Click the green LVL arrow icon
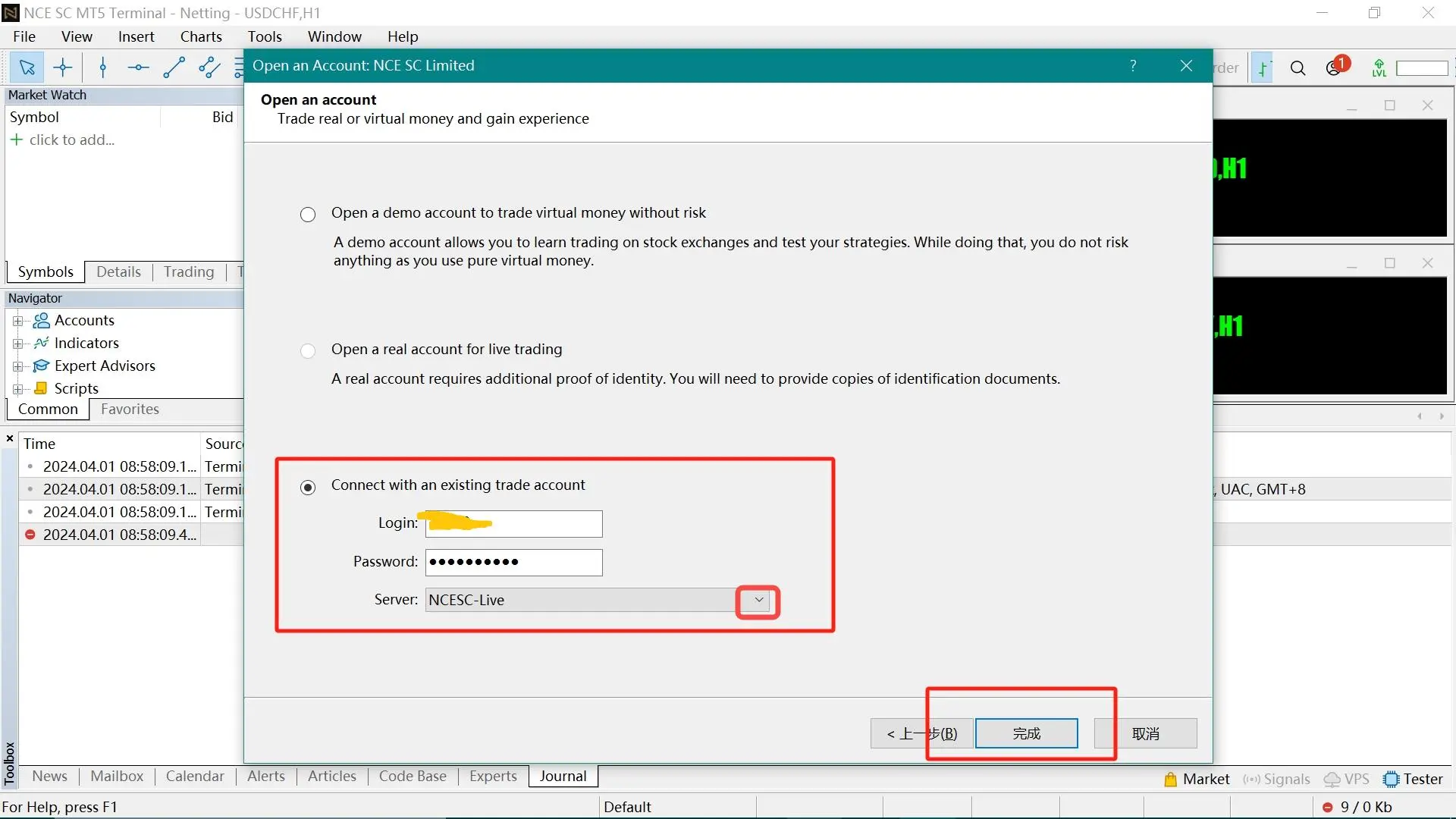The width and height of the screenshot is (1456, 819). pyautogui.click(x=1379, y=68)
